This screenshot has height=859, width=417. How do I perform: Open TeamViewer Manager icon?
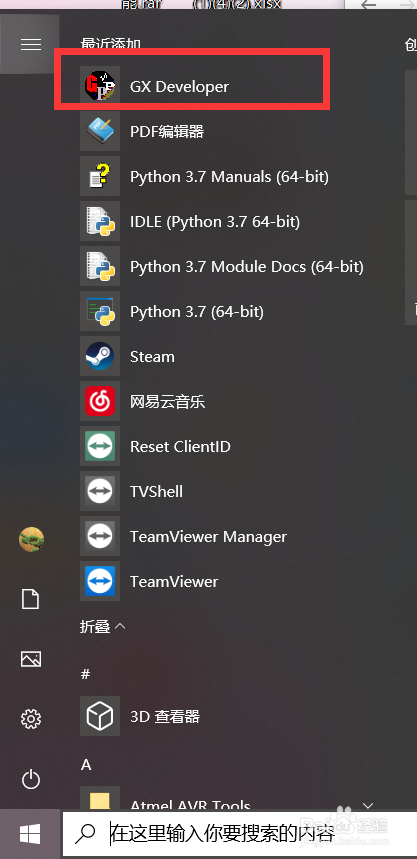coord(100,536)
